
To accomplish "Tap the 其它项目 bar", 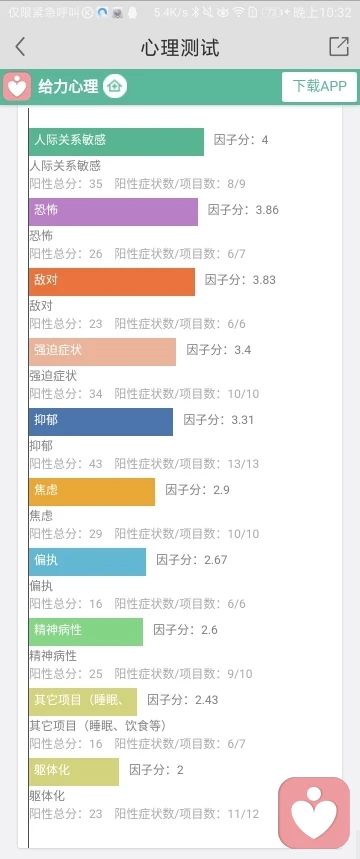I will point(83,702).
